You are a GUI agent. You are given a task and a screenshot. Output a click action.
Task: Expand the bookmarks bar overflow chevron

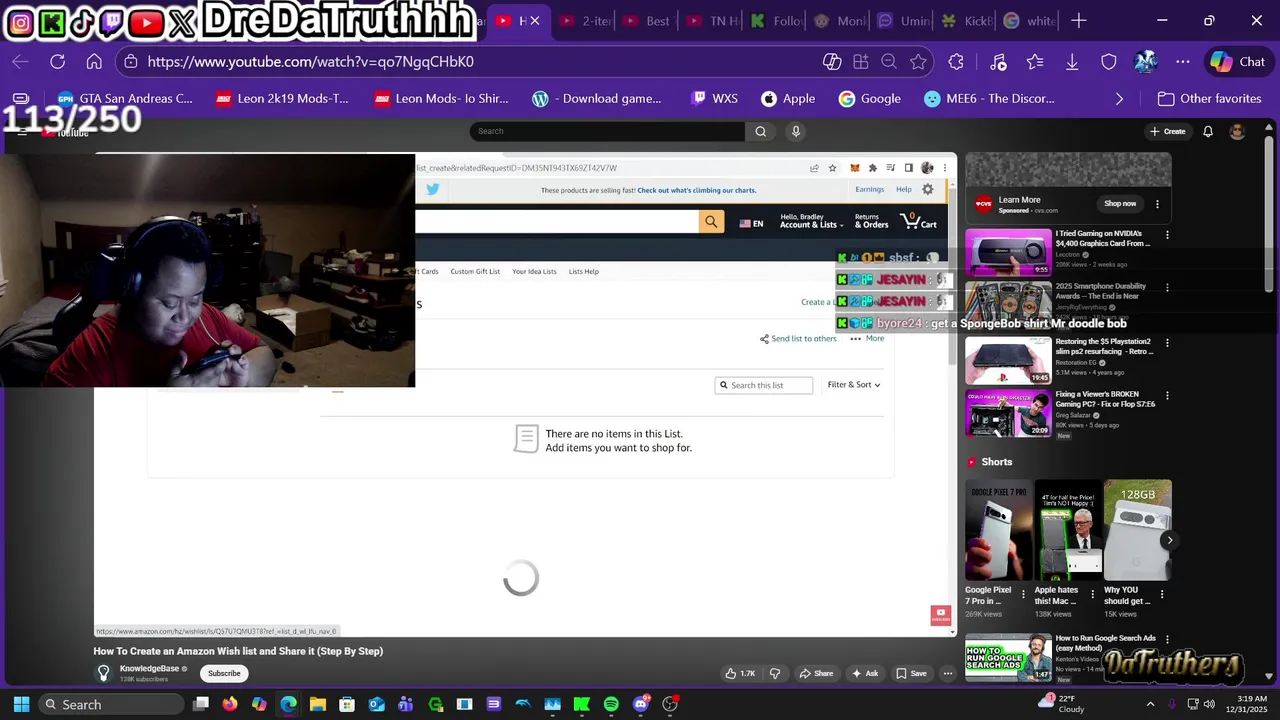[1119, 98]
